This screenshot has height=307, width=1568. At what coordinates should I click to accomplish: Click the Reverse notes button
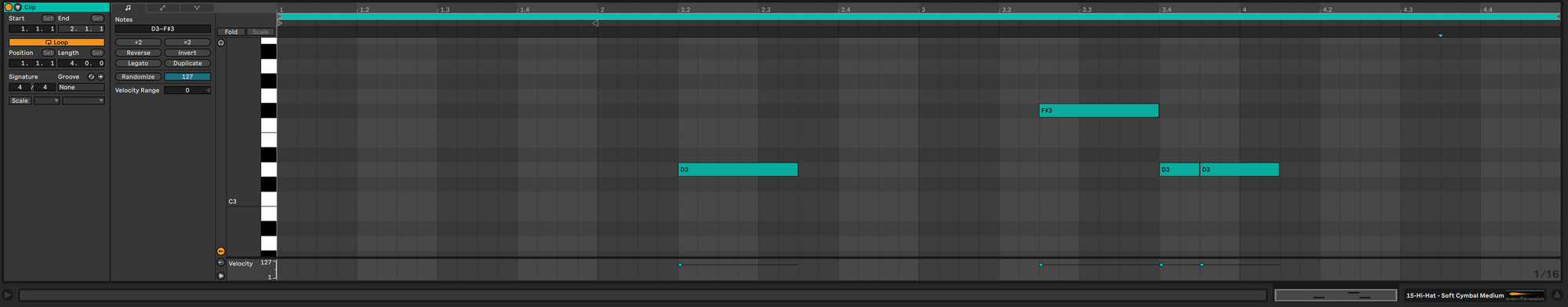pyautogui.click(x=138, y=53)
